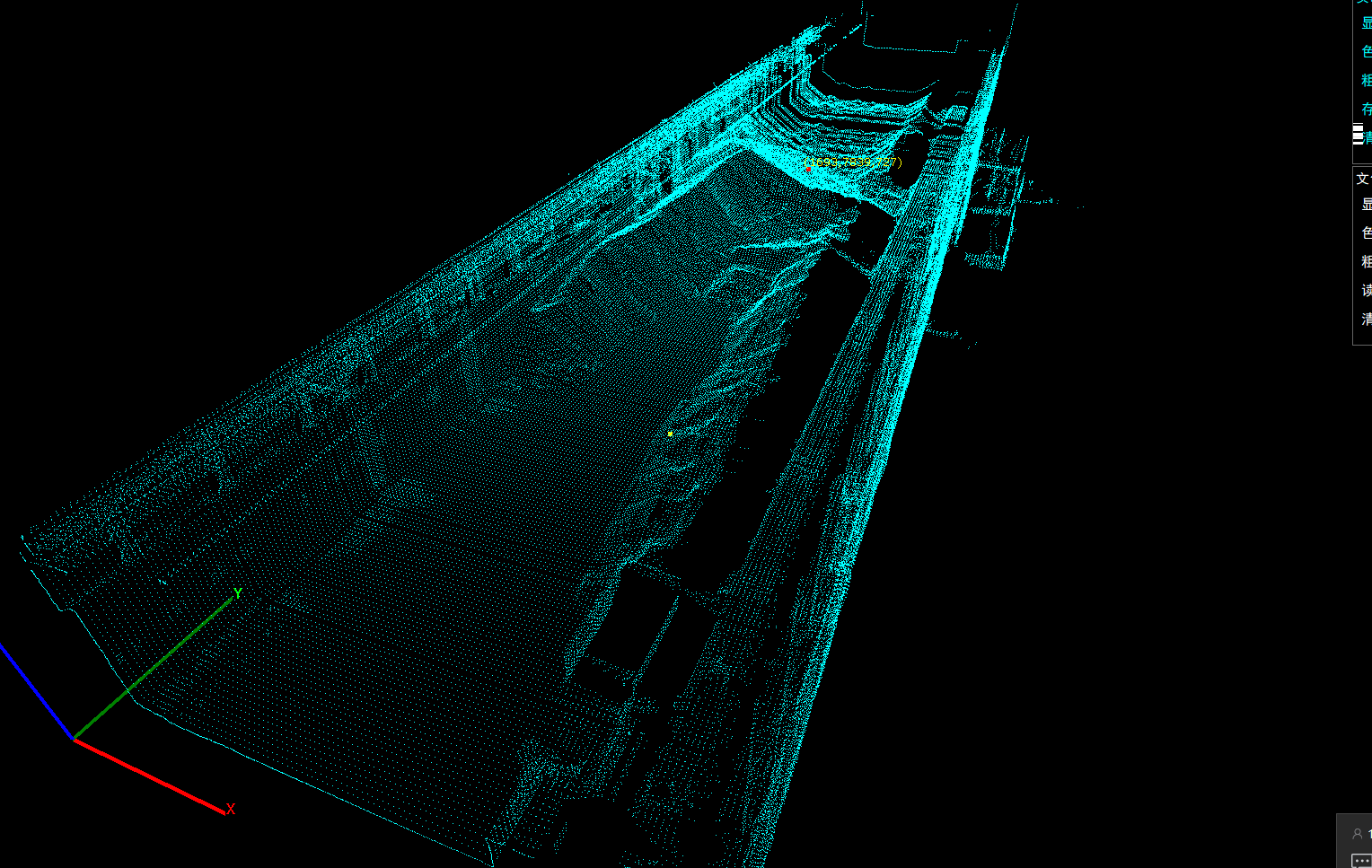Click the blue Z axis line

[x=36, y=691]
